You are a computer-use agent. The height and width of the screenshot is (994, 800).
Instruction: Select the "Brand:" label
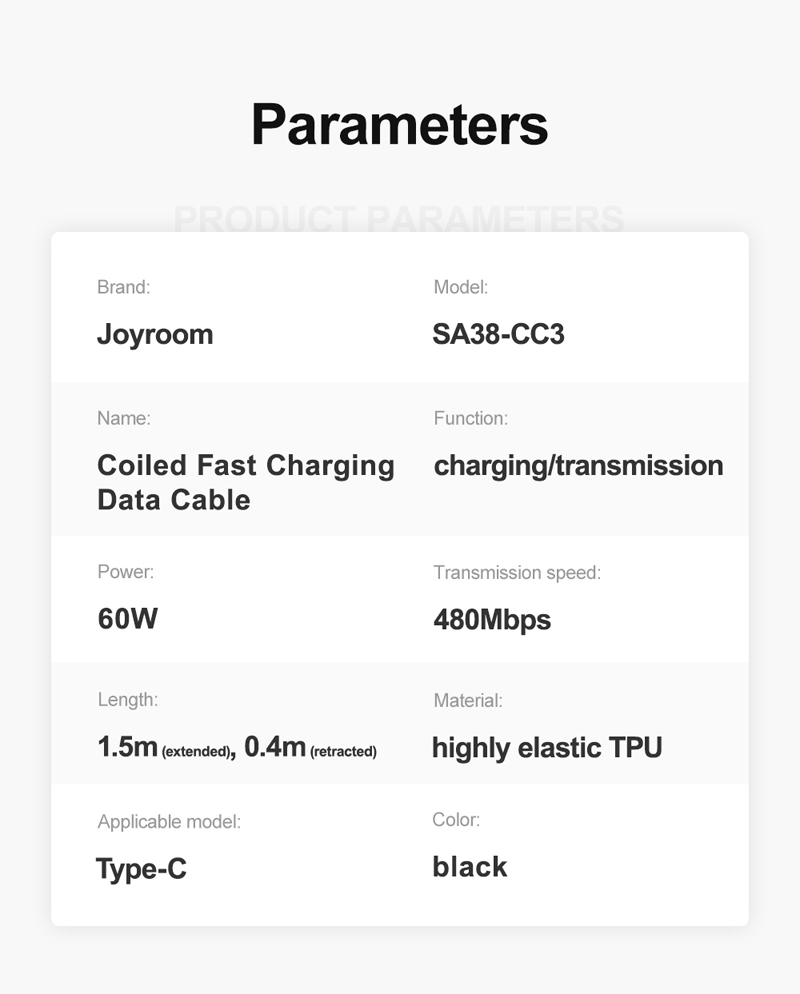[x=123, y=288]
